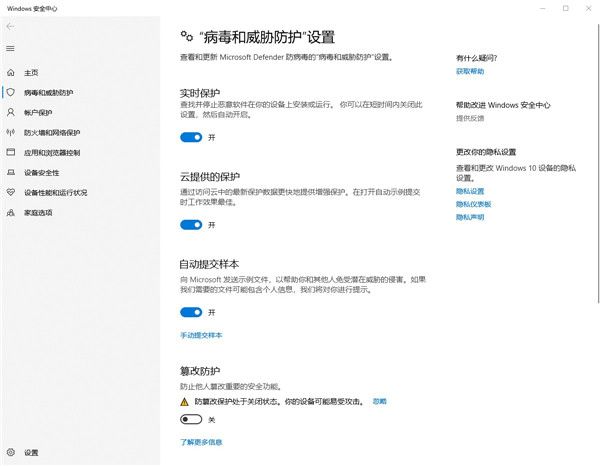Click the 提供反馈 link

pyautogui.click(x=470, y=118)
